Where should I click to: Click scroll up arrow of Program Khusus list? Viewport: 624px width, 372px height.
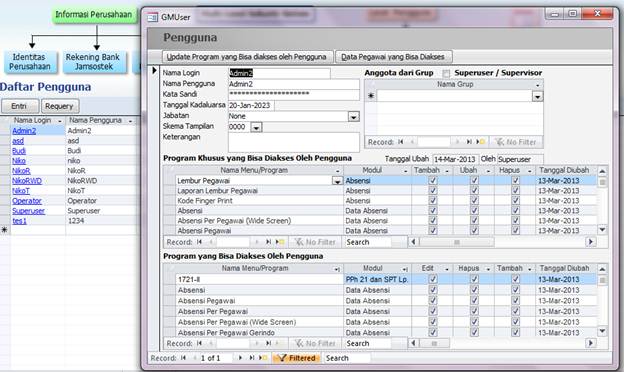tap(602, 171)
